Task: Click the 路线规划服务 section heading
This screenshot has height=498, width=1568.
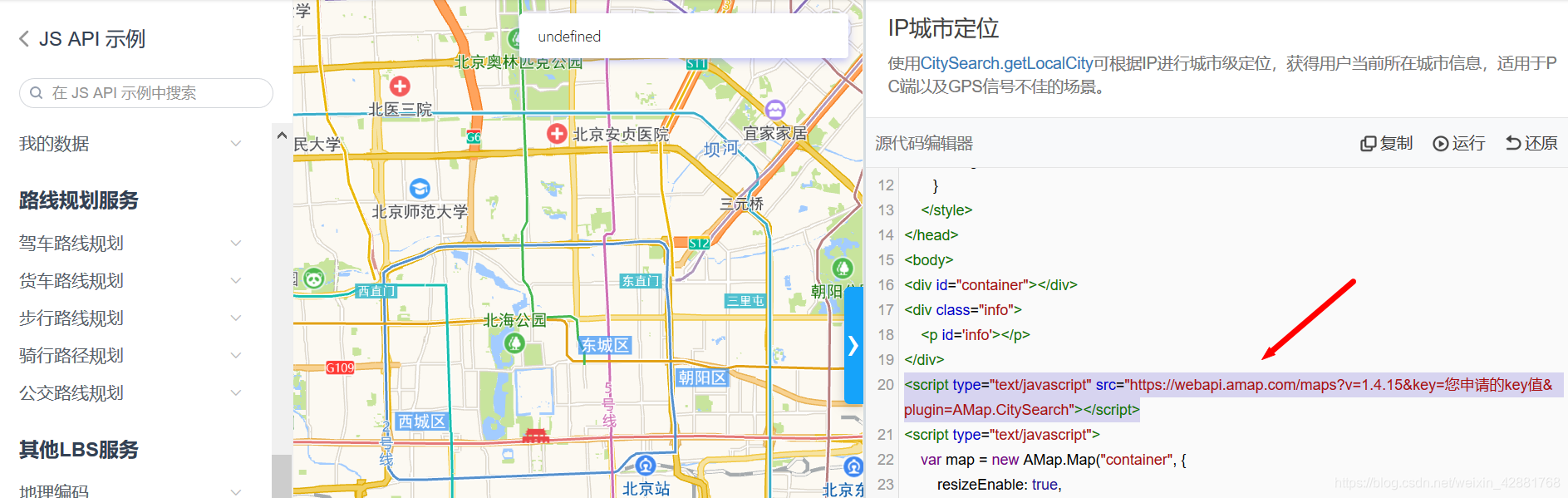Action: [x=79, y=200]
